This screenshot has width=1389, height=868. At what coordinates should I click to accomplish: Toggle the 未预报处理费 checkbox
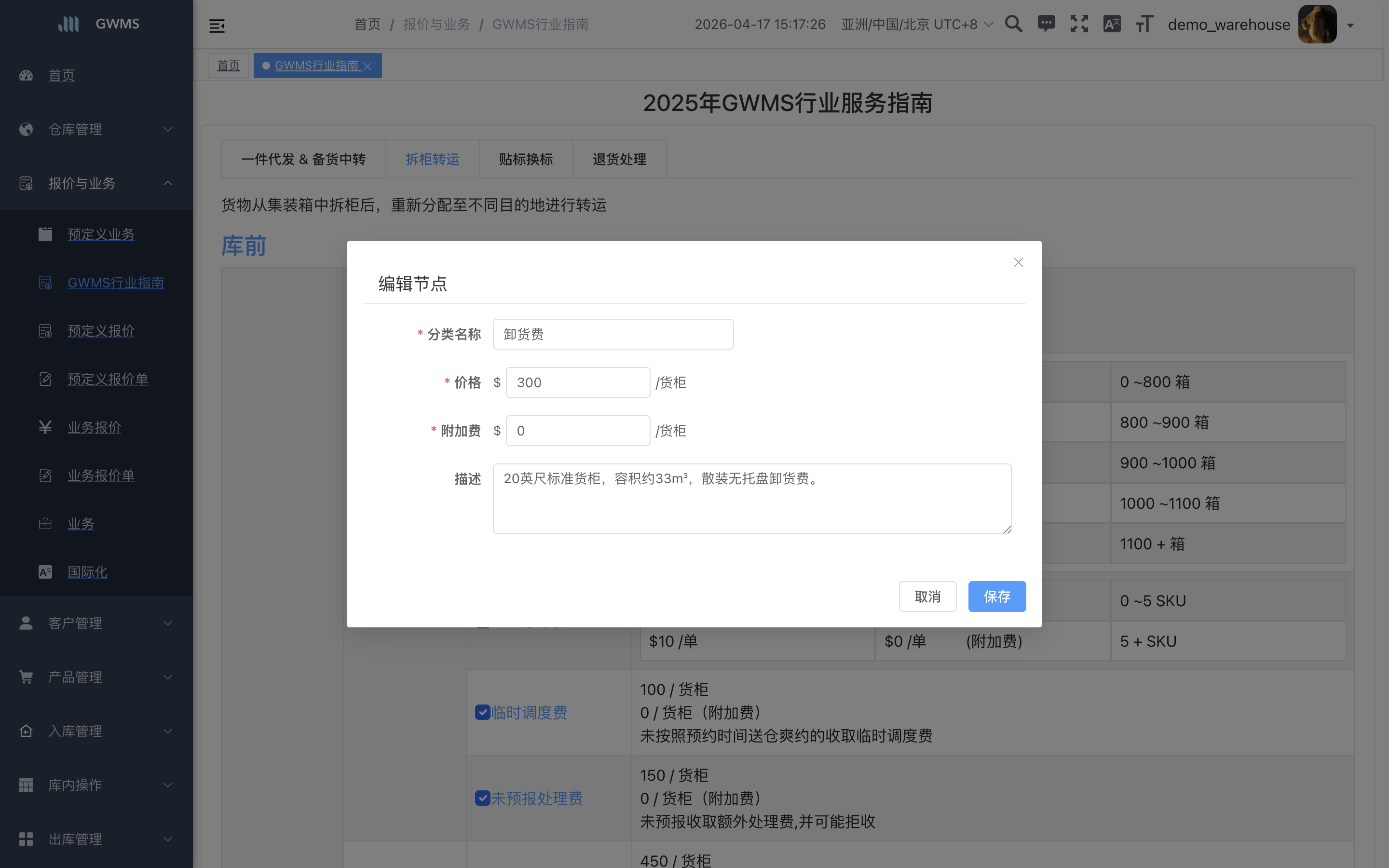pyautogui.click(x=482, y=798)
